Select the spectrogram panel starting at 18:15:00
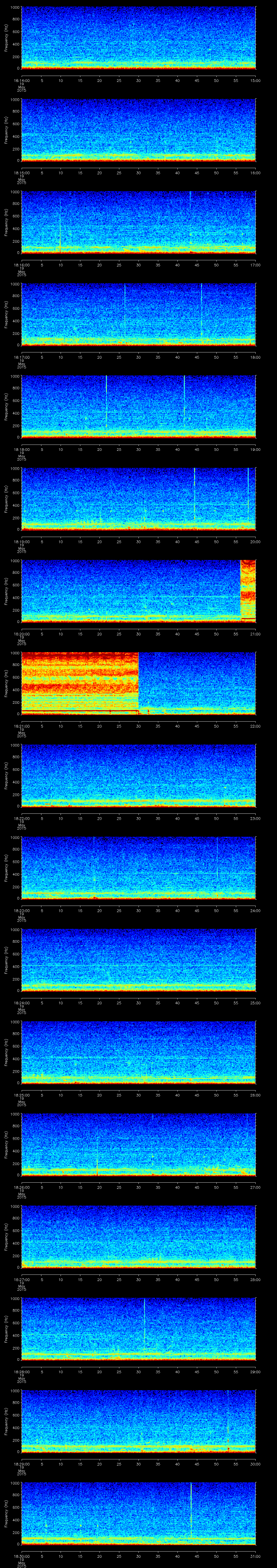 pyautogui.click(x=139, y=130)
